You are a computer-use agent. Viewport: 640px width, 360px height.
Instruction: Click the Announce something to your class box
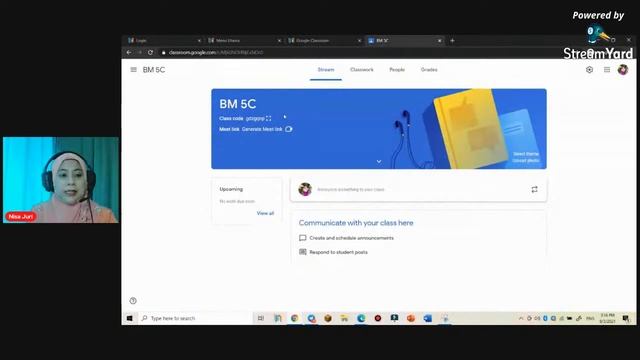(x=418, y=189)
